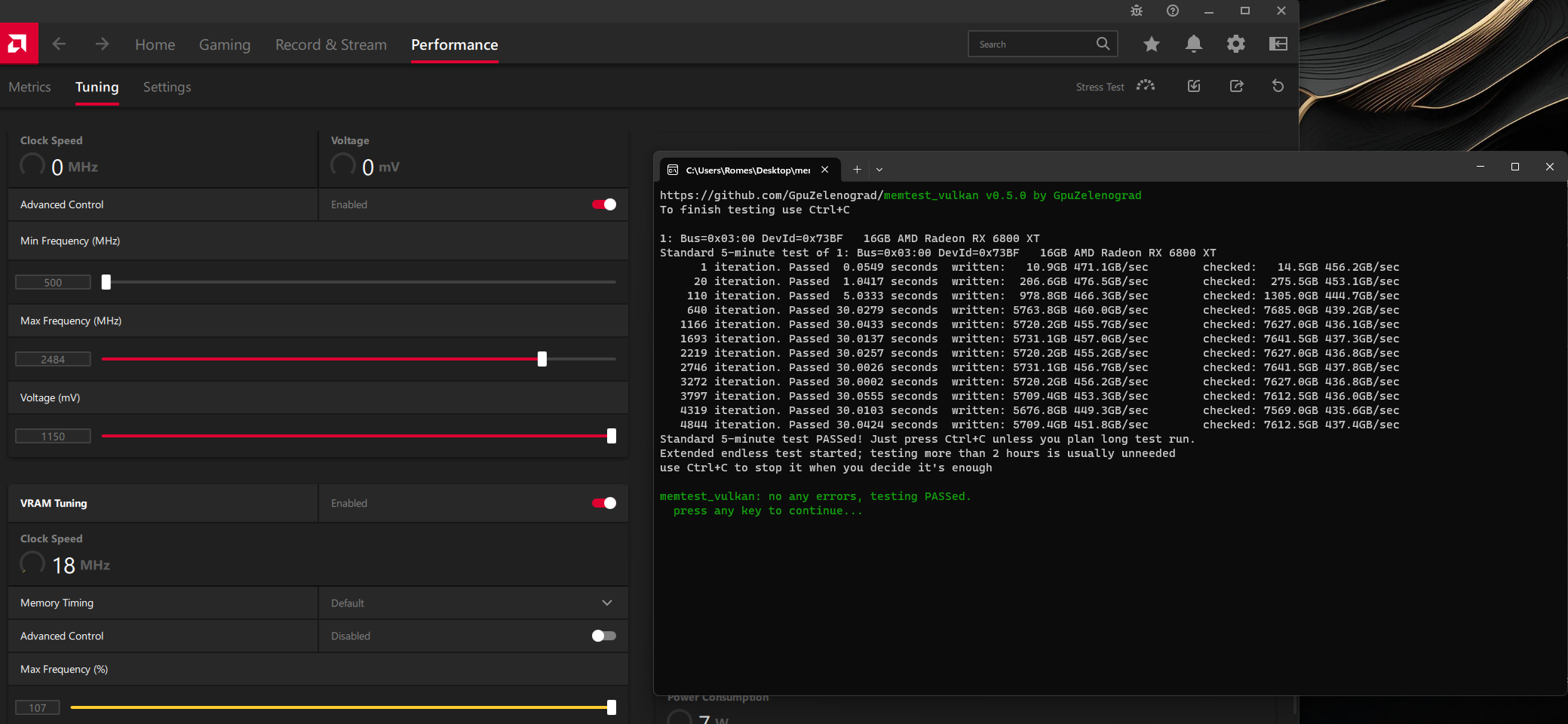Open AMD settings gear icon
1568x724 pixels.
1235,44
